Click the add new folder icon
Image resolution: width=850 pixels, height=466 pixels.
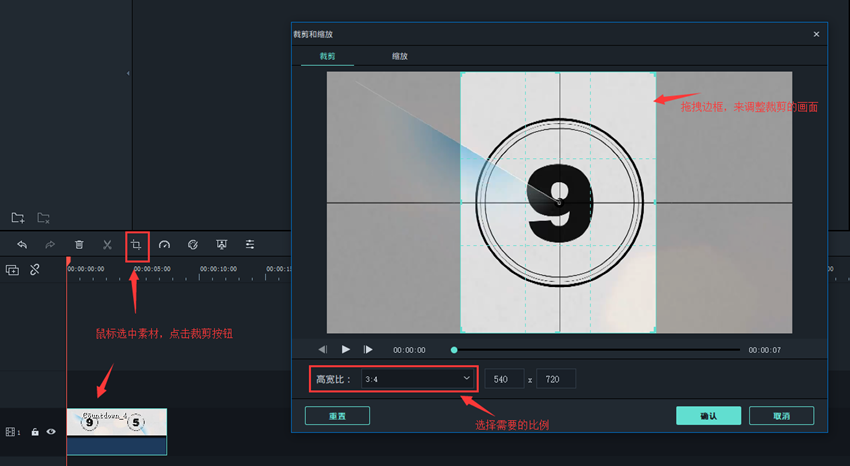[x=18, y=218]
